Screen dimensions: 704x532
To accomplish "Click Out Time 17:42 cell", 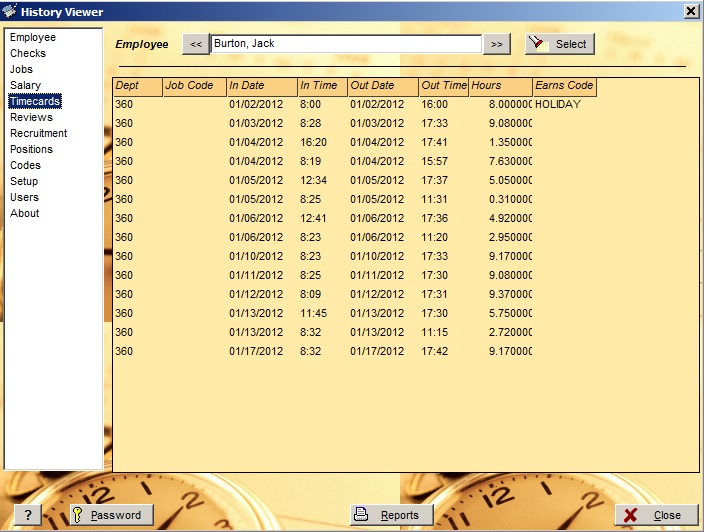I will 434,351.
